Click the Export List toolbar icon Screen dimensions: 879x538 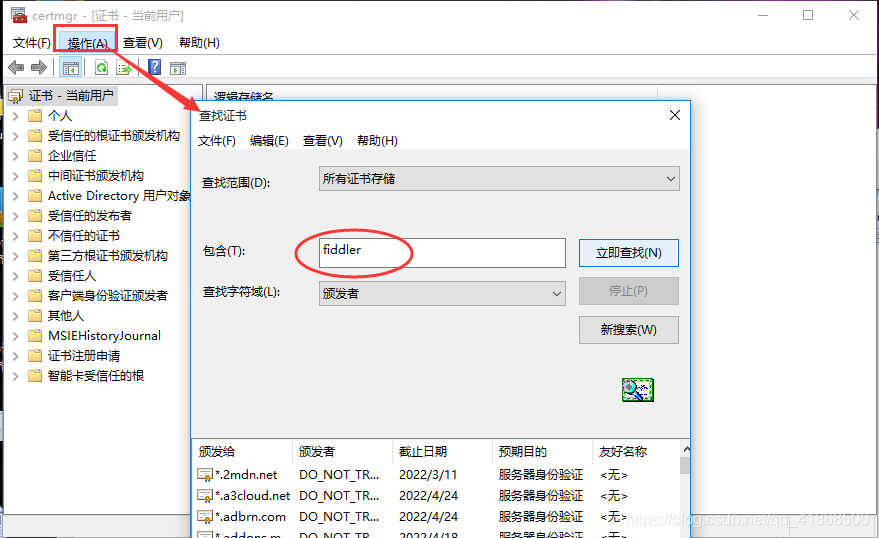pyautogui.click(x=123, y=68)
